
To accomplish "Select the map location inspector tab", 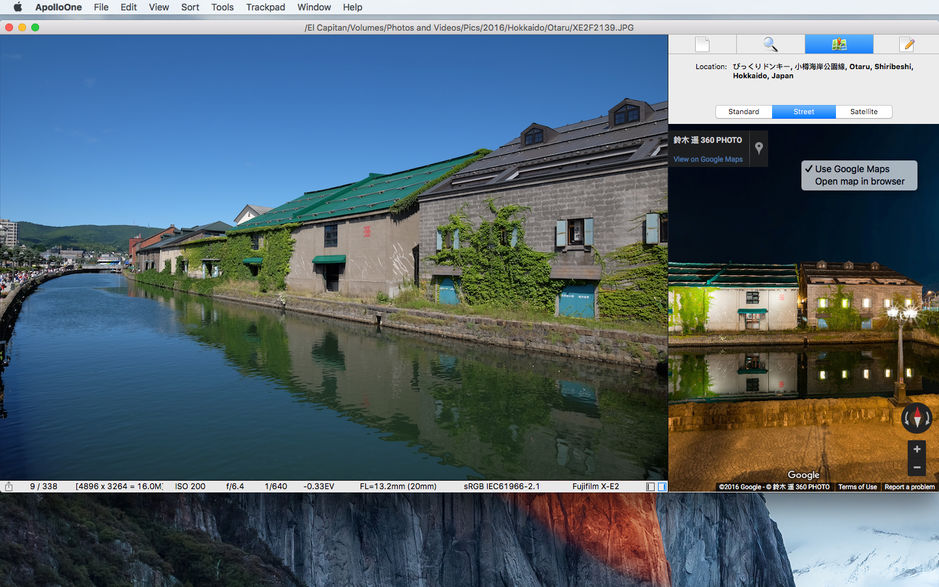I will [x=838, y=44].
